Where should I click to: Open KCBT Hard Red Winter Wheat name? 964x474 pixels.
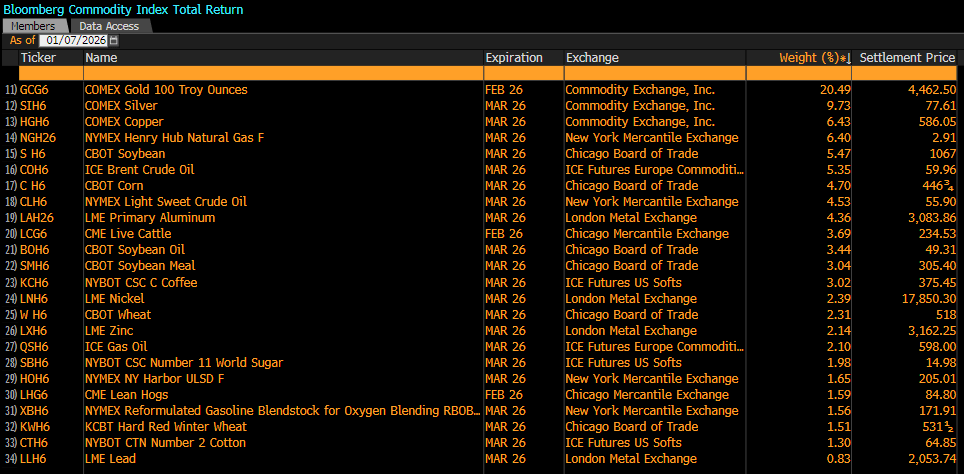[x=166, y=427]
